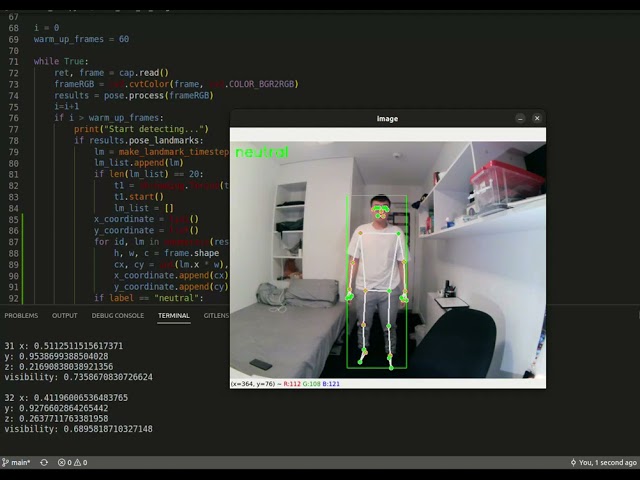The height and width of the screenshot is (480, 640).
Task: Click the synchronize changes icon in status bar
Action: [x=44, y=462]
